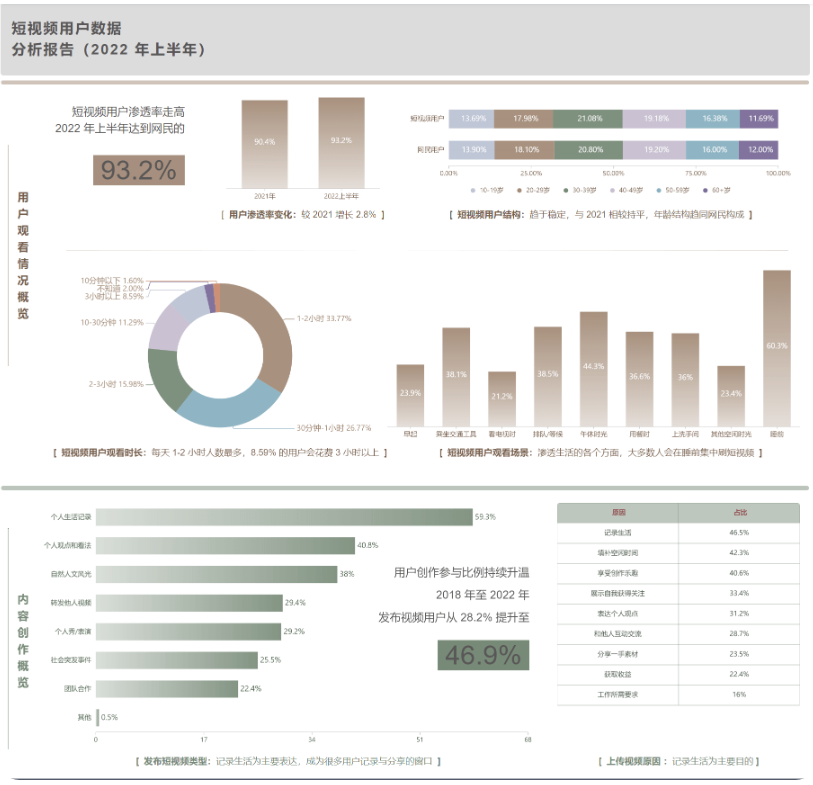
Task: Select the 60.3% 睡前 bar
Action: pos(777,348)
